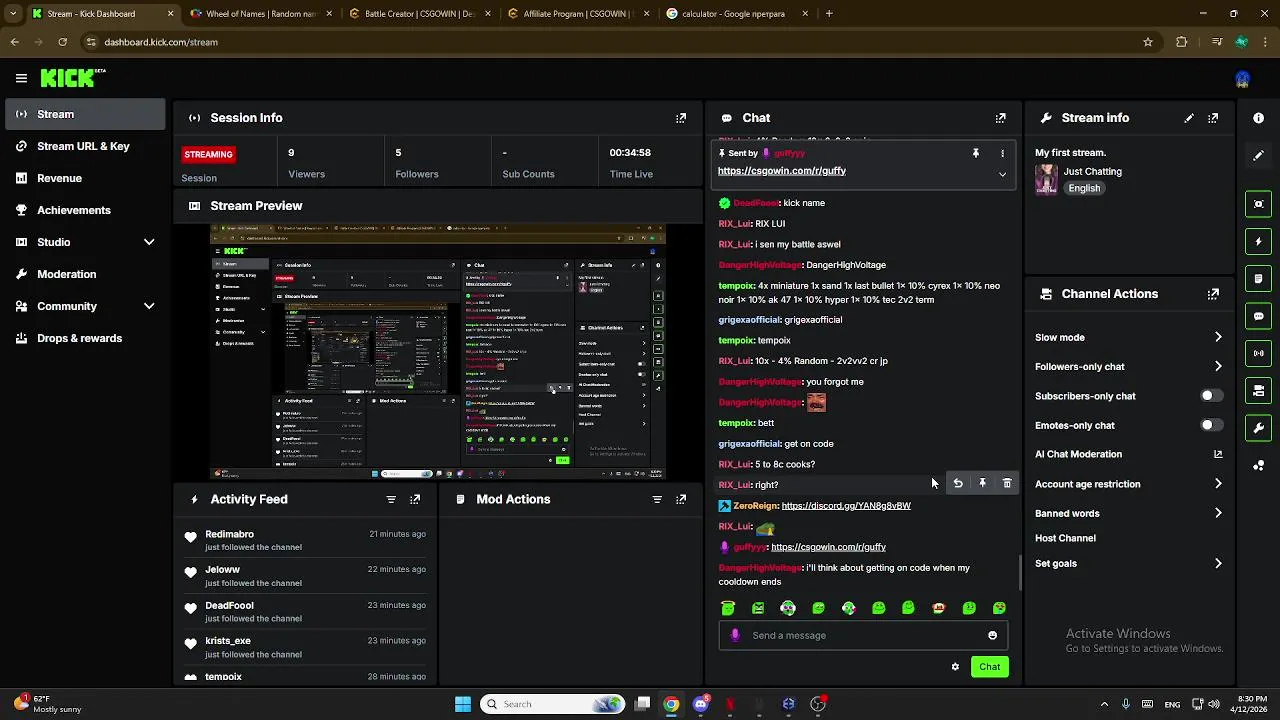Open the pinned csgowin.com/r/guffy link
The image size is (1280, 720).
[781, 171]
